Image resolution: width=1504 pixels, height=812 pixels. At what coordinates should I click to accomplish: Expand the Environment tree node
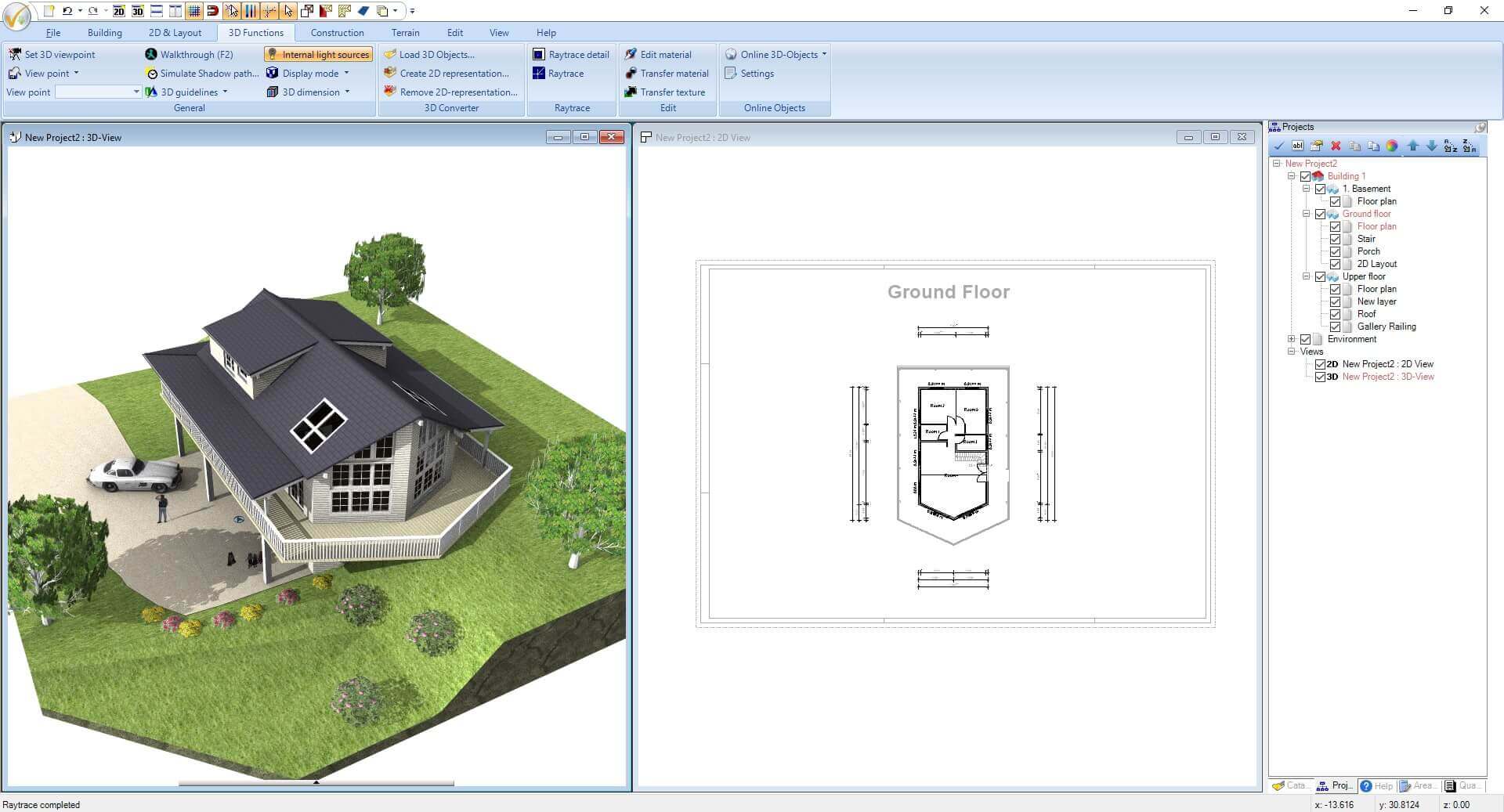(x=1292, y=339)
